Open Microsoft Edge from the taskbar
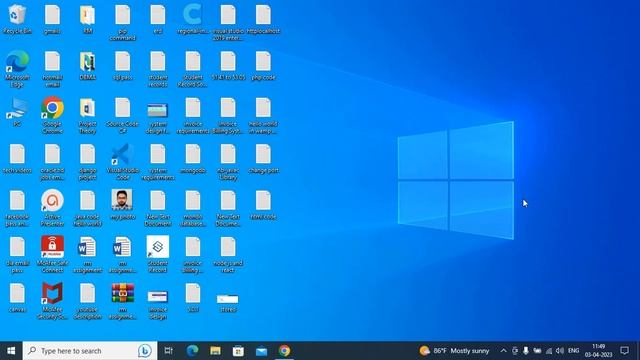 [x=192, y=351]
